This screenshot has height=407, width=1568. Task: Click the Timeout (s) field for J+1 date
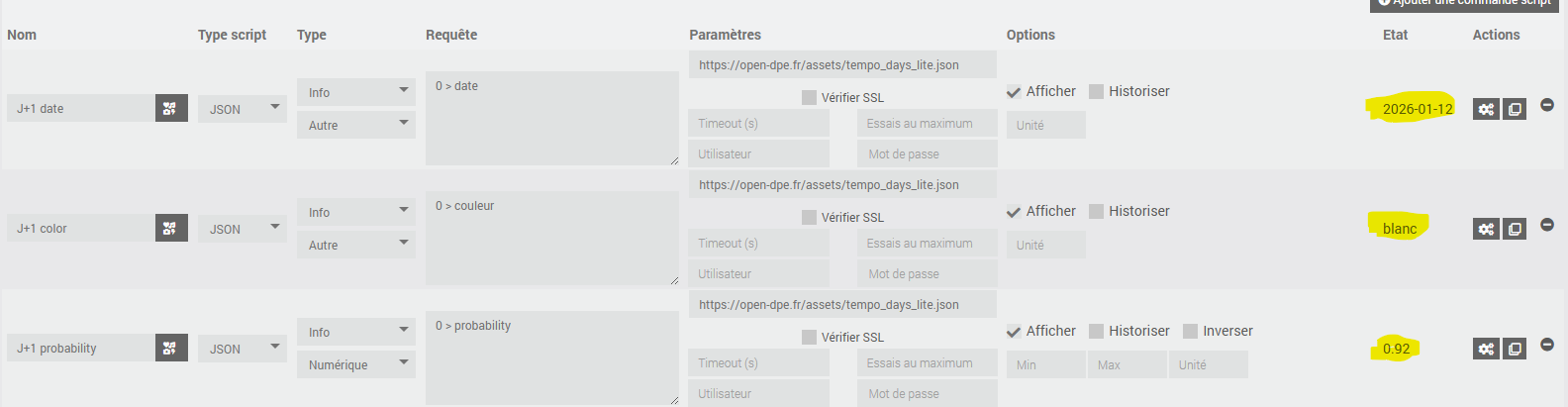click(758, 124)
